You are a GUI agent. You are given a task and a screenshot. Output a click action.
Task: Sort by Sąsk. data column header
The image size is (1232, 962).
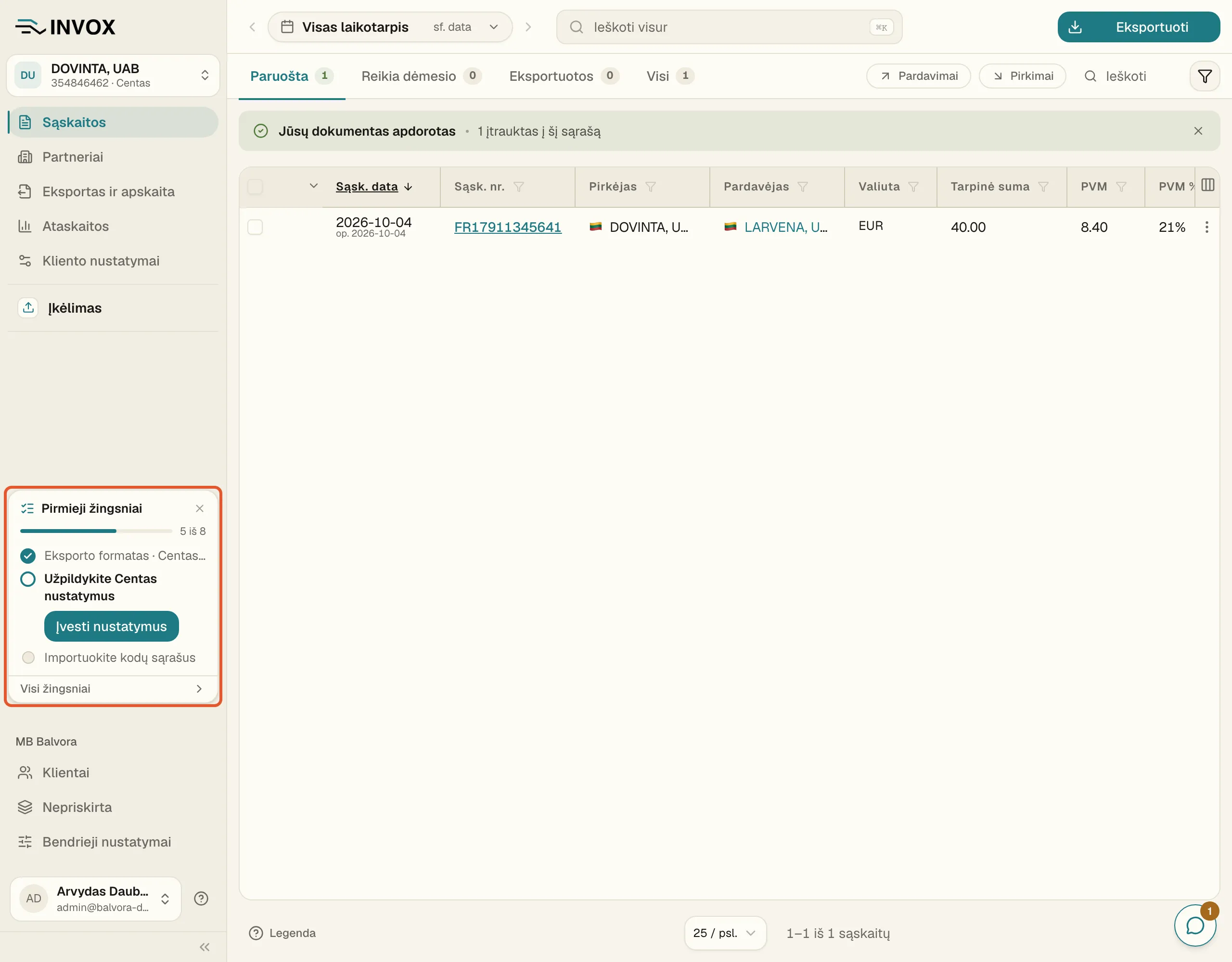(373, 187)
